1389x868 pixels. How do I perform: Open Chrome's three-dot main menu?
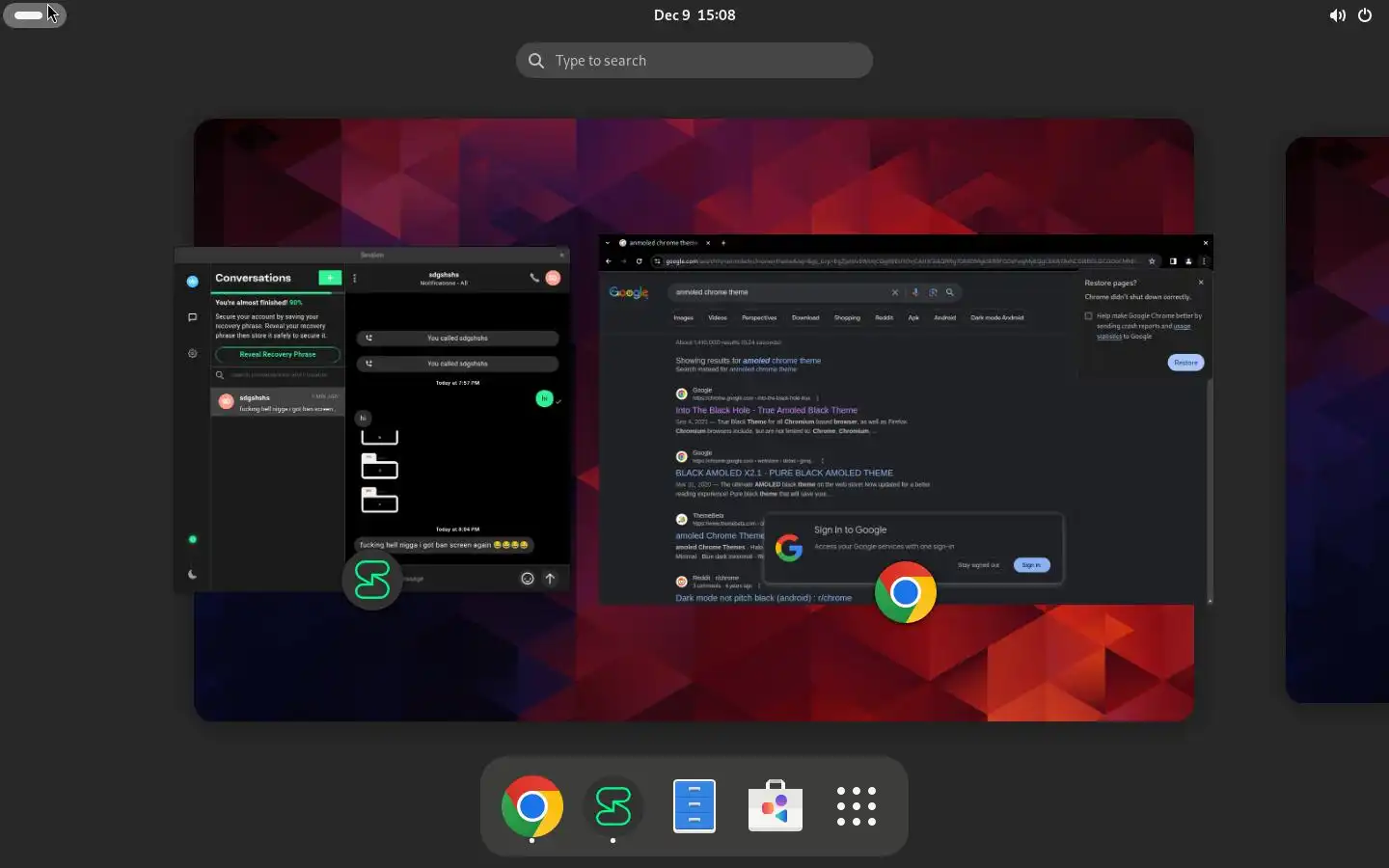pos(1204,261)
